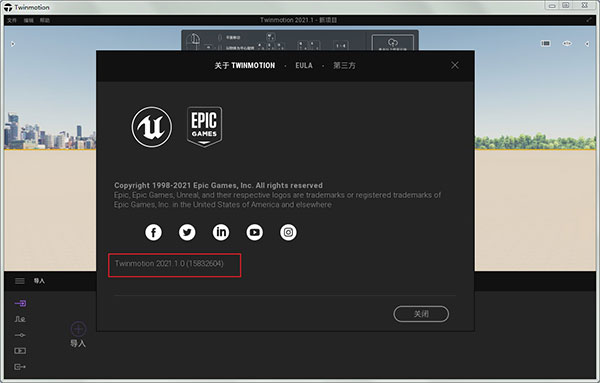
Task: Expand the left panel with the arrow
Action: coord(13,44)
